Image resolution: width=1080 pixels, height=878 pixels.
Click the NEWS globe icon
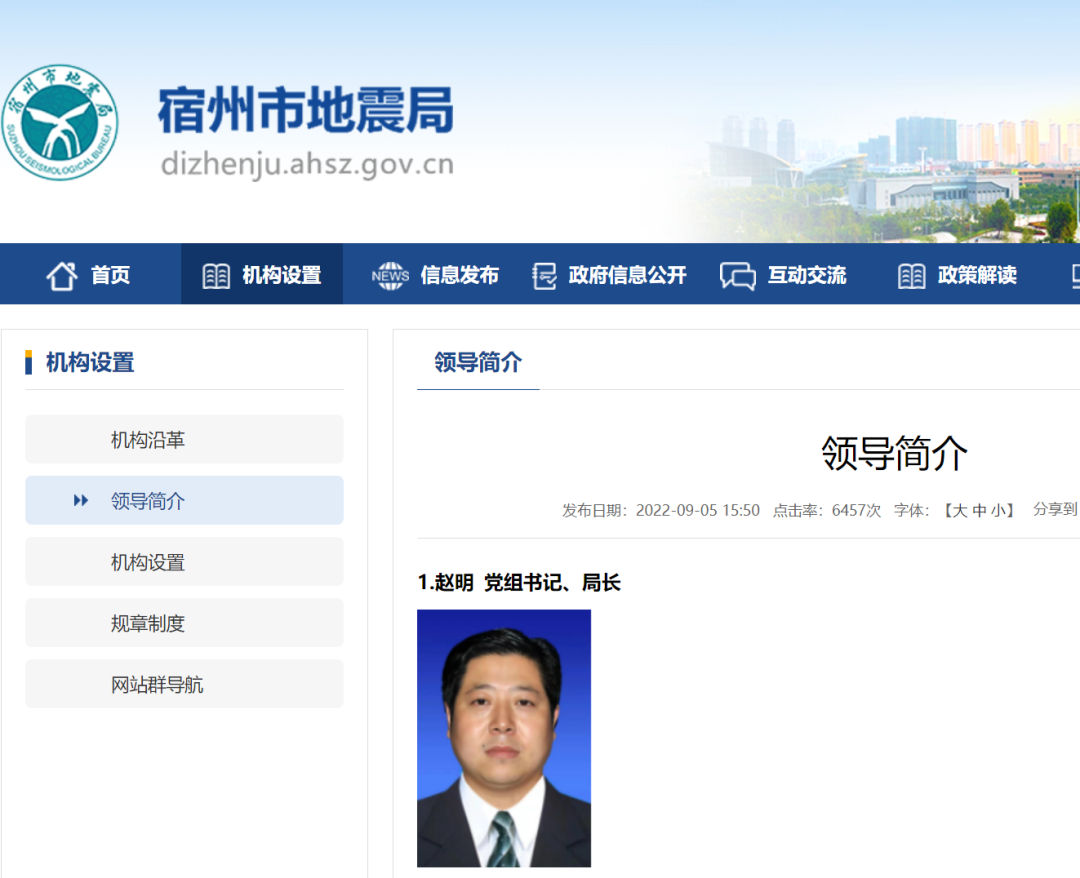point(390,276)
